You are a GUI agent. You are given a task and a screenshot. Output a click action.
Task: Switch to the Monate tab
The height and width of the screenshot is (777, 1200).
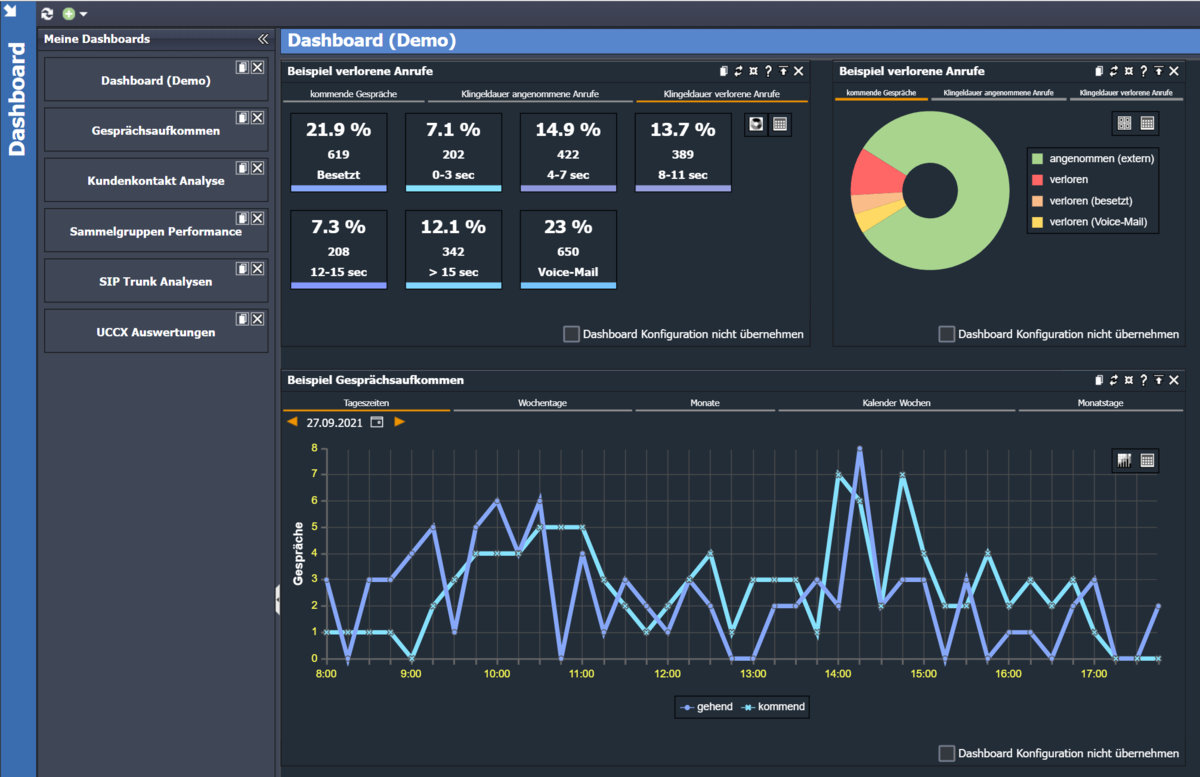pyautogui.click(x=704, y=403)
